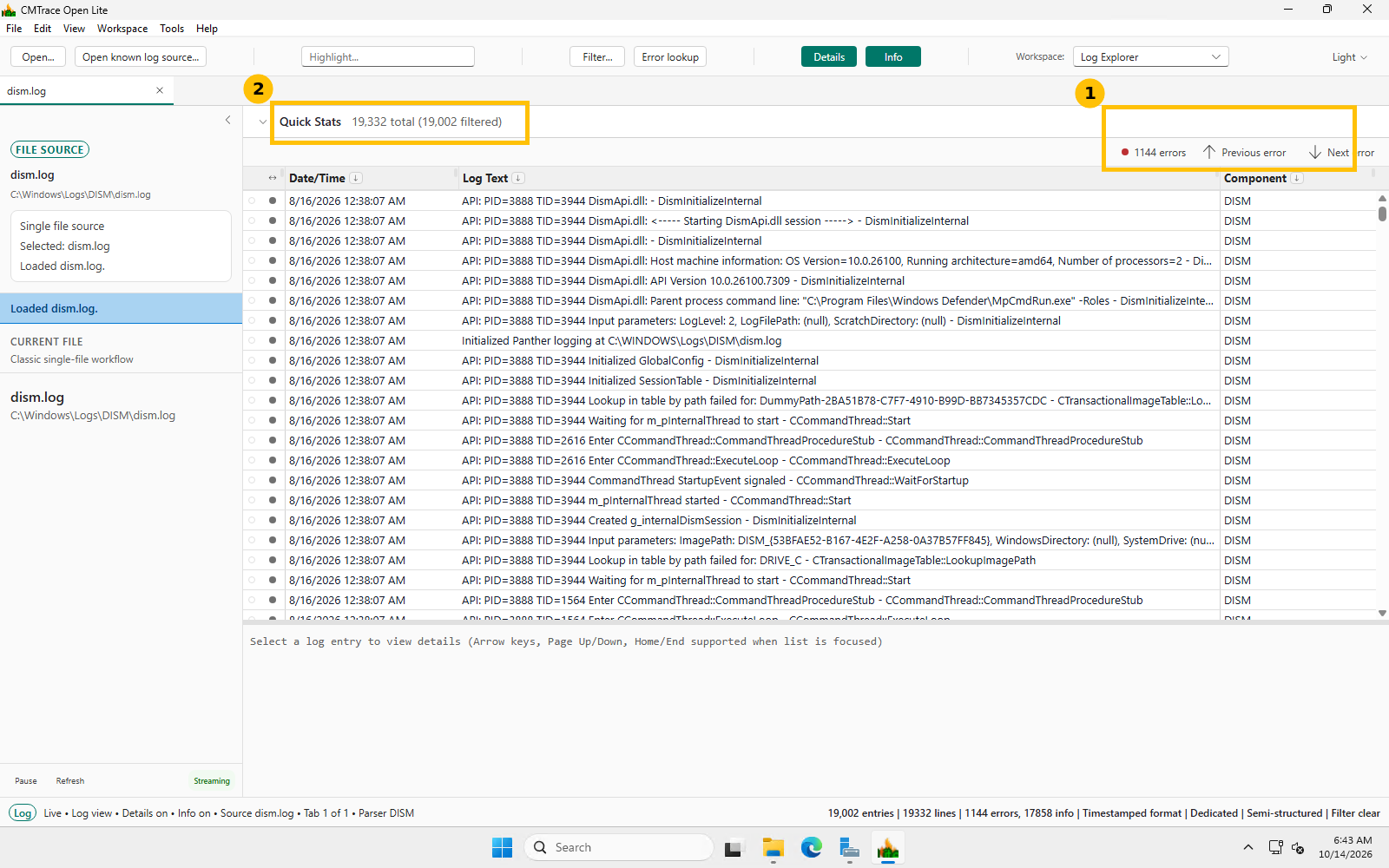Toggle the Streaming status pill
1389x868 pixels.
click(212, 781)
